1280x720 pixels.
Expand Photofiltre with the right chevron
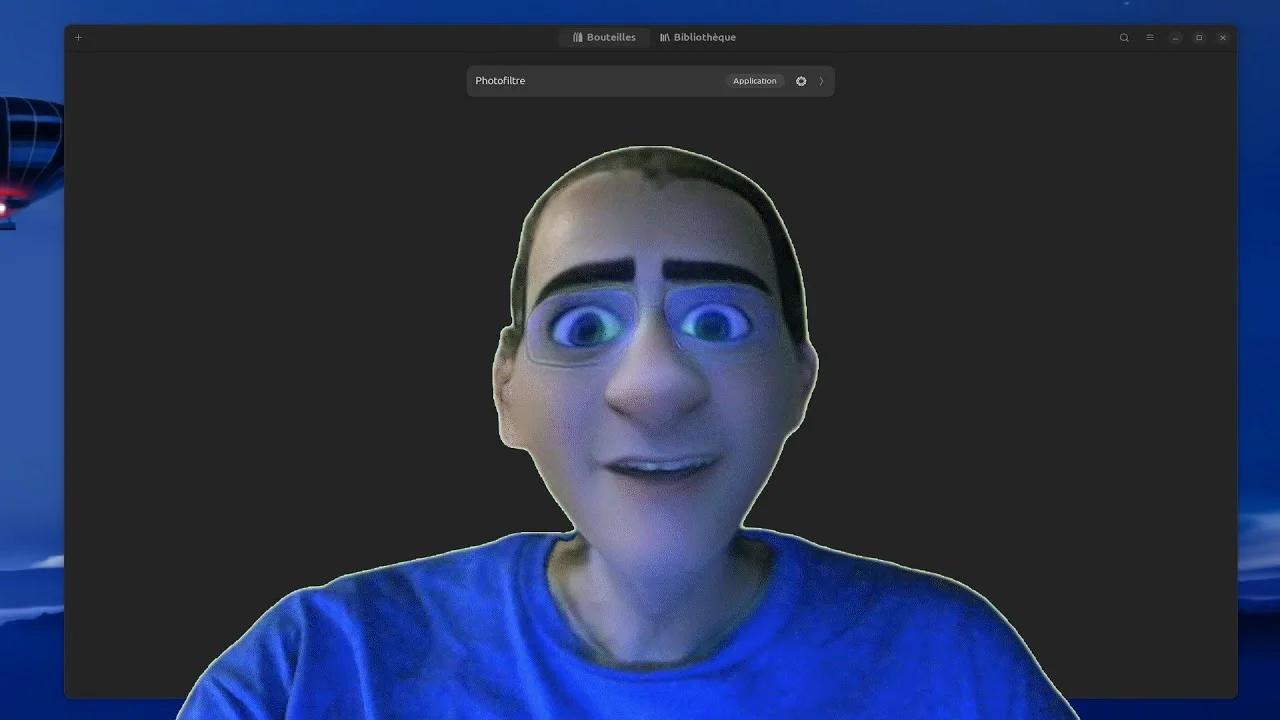click(821, 81)
